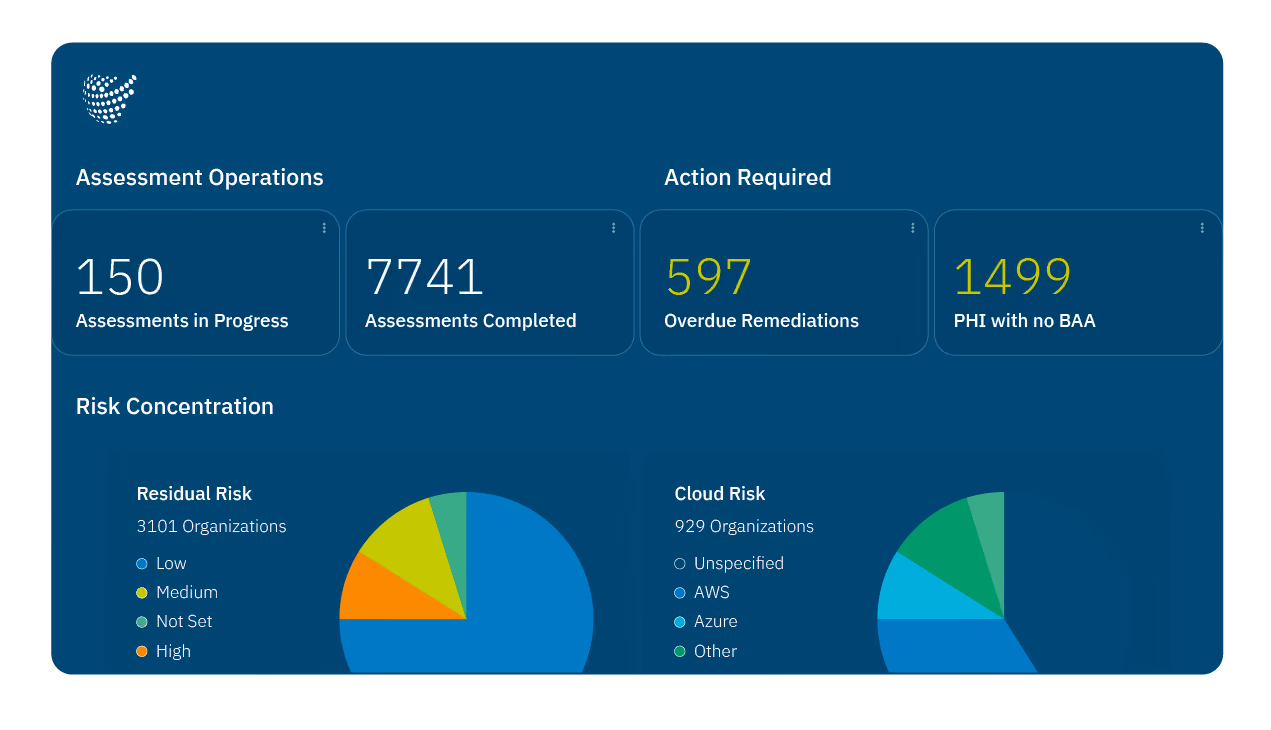Click the 929 Organizations count

744,526
